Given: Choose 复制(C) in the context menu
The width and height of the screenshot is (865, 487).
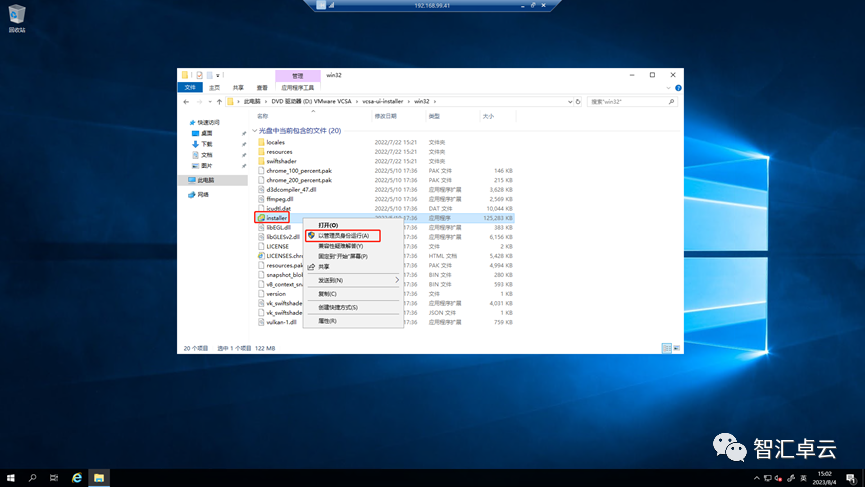Looking at the screenshot, I should pyautogui.click(x=327, y=294).
